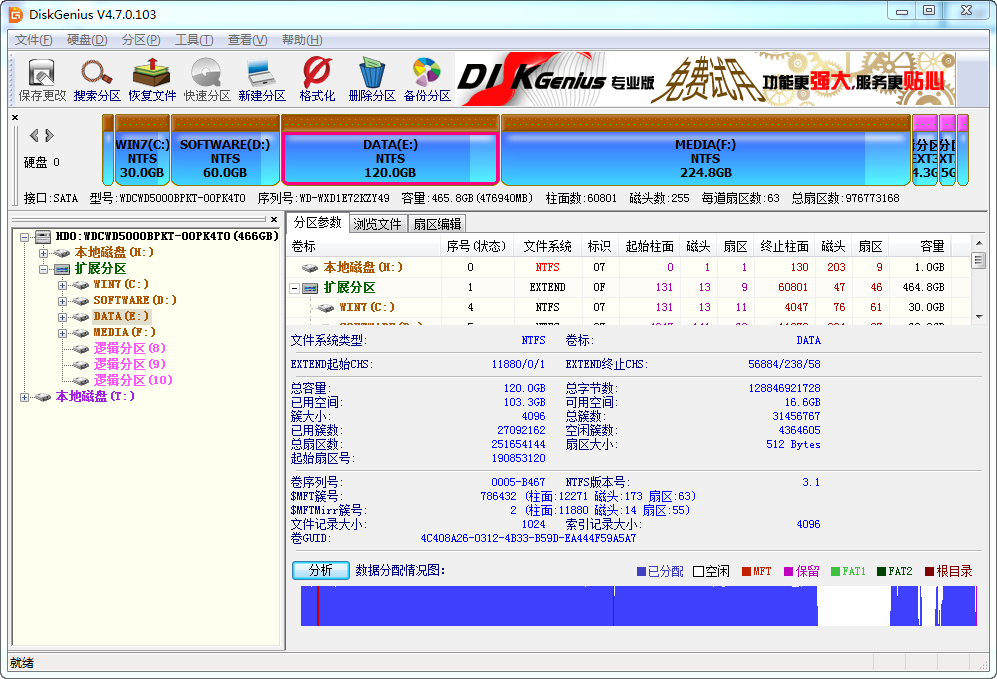
Task: Expand the 本地磁盘(T:) tree node
Action: pyautogui.click(x=26, y=397)
